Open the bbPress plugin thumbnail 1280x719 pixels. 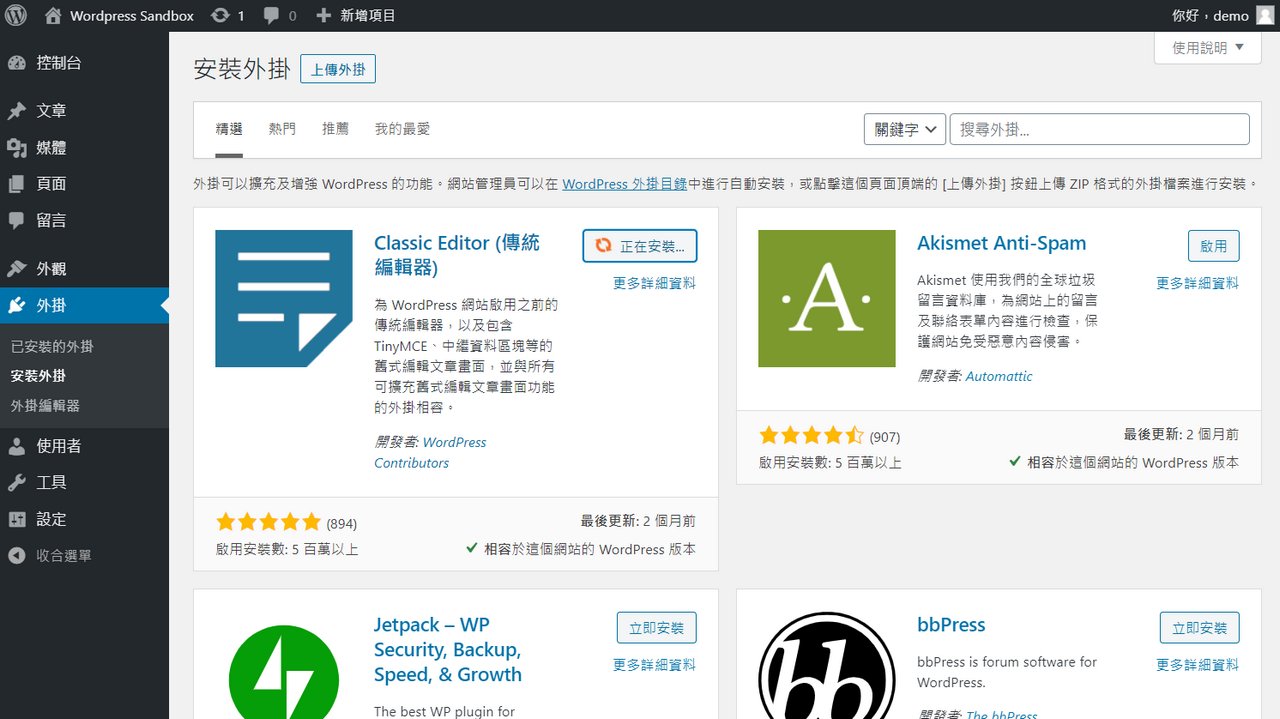tap(827, 665)
